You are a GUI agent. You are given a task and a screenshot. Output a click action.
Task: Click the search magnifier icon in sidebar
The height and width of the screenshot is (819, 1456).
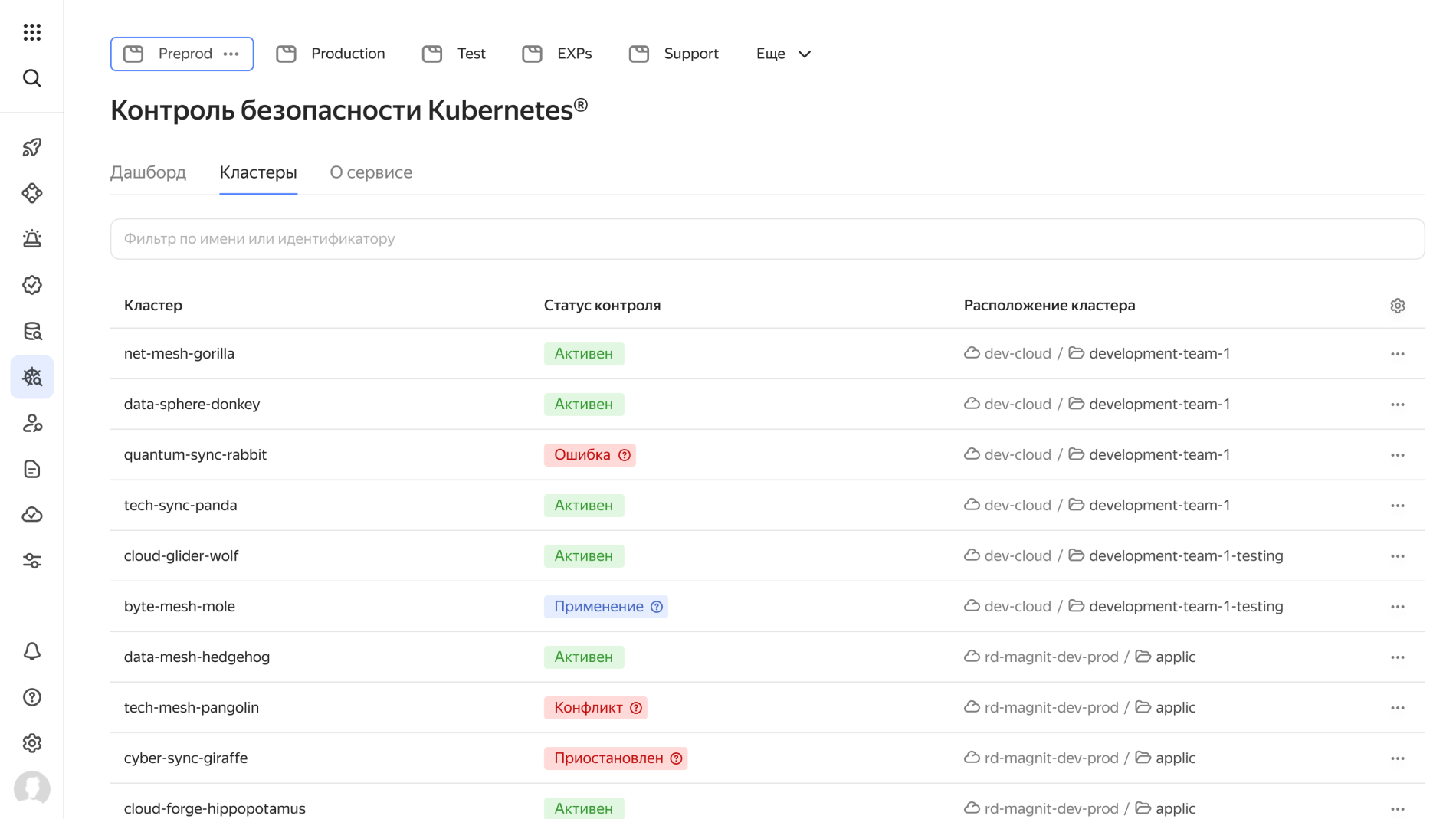[x=32, y=78]
